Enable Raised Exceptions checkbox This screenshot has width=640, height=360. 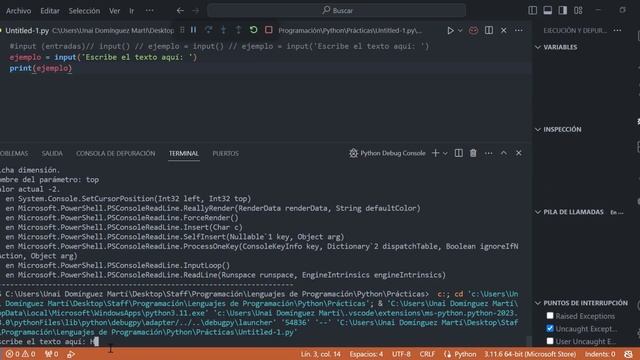(550, 316)
